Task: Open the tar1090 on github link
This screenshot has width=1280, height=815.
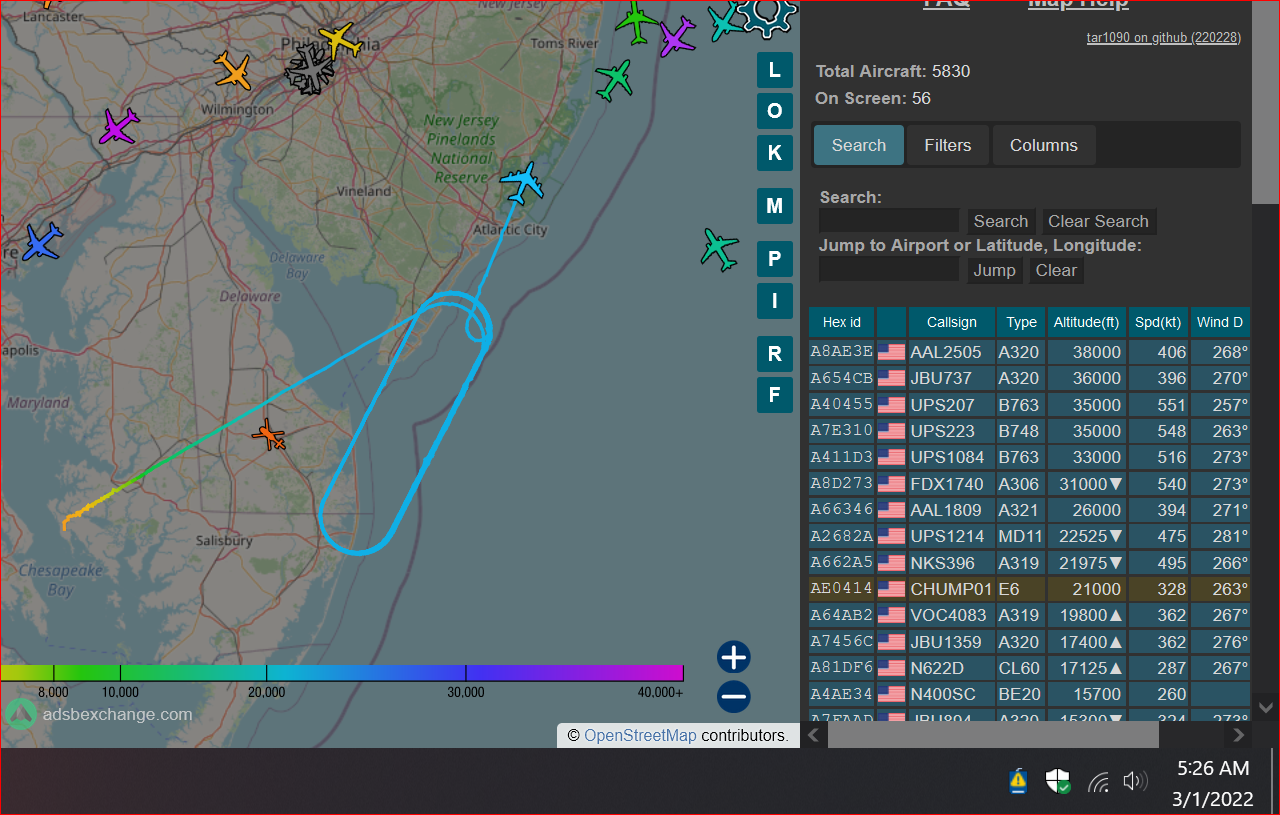Action: tap(1164, 37)
